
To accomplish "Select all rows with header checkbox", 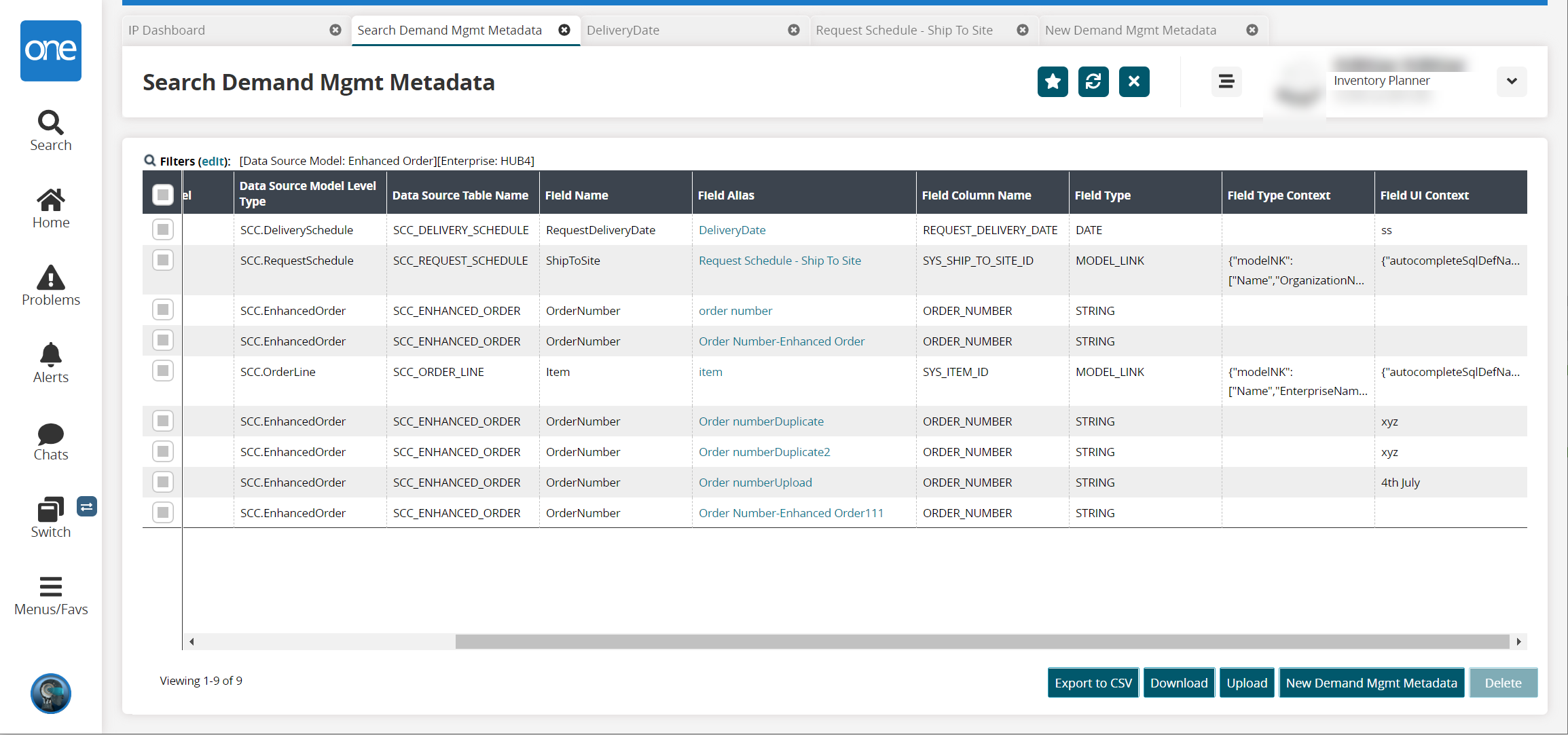I will click(x=163, y=195).
